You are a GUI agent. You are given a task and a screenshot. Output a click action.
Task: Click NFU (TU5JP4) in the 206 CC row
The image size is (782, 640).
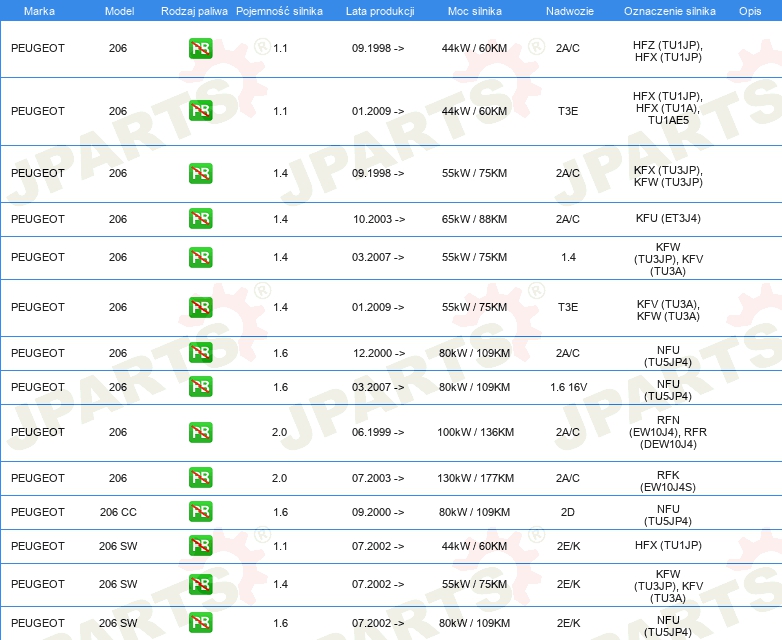[x=668, y=515]
